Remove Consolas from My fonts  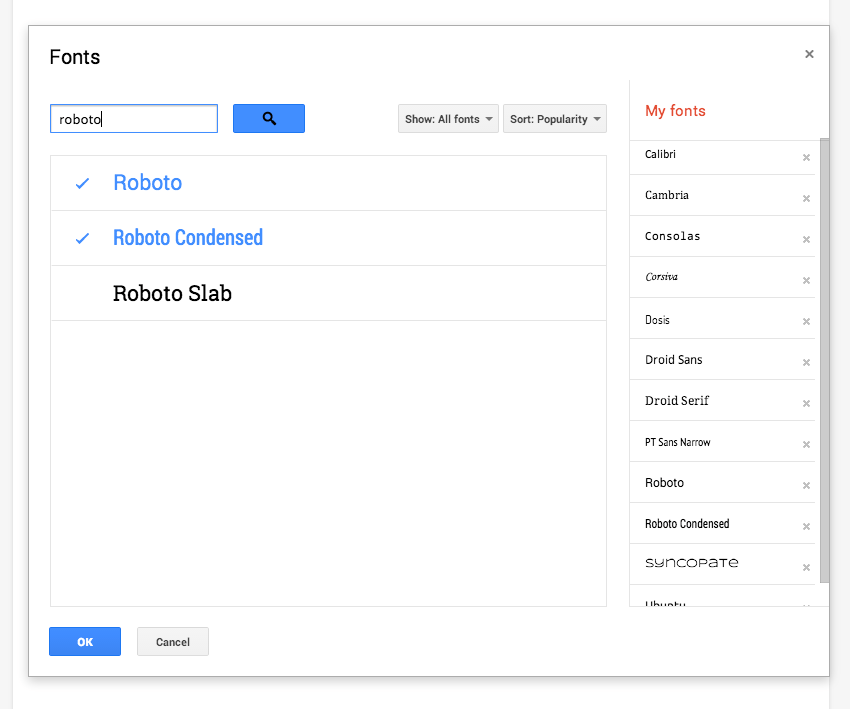[x=807, y=239]
